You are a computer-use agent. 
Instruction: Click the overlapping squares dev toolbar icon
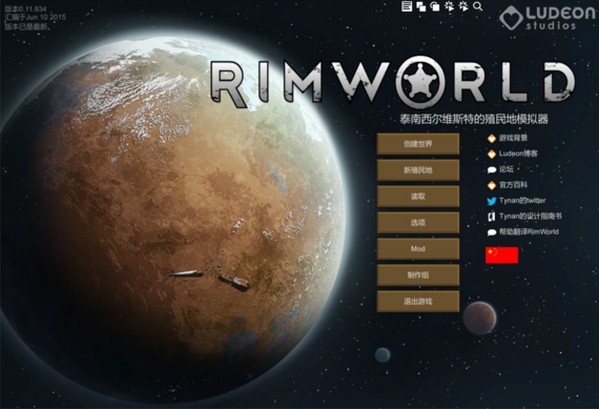[x=421, y=6]
